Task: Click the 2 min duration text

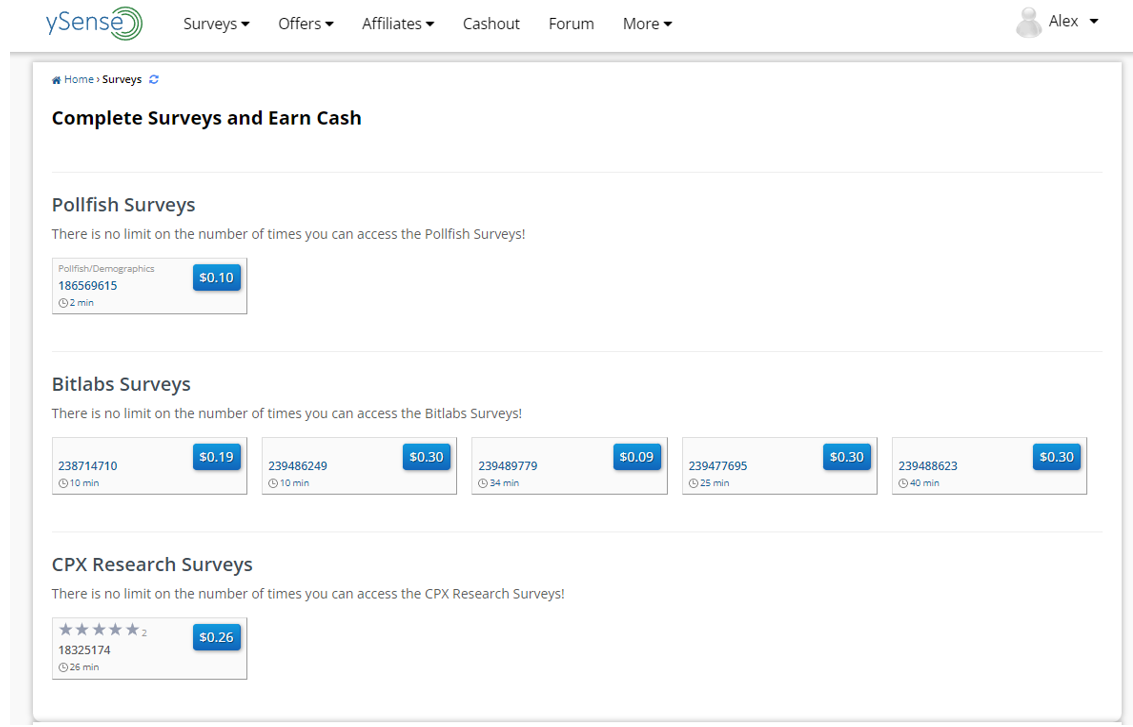Action: click(82, 304)
